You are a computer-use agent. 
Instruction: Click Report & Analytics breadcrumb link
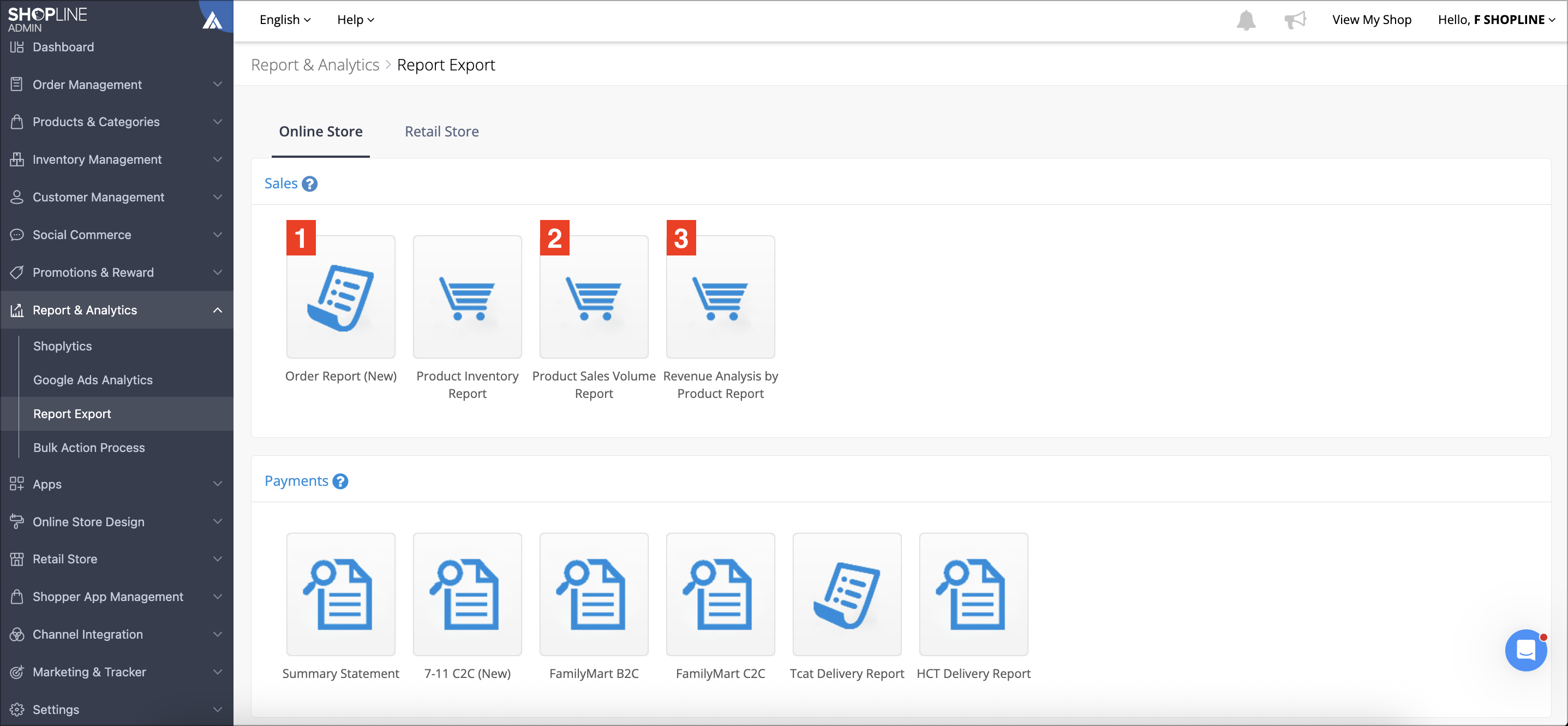click(315, 64)
